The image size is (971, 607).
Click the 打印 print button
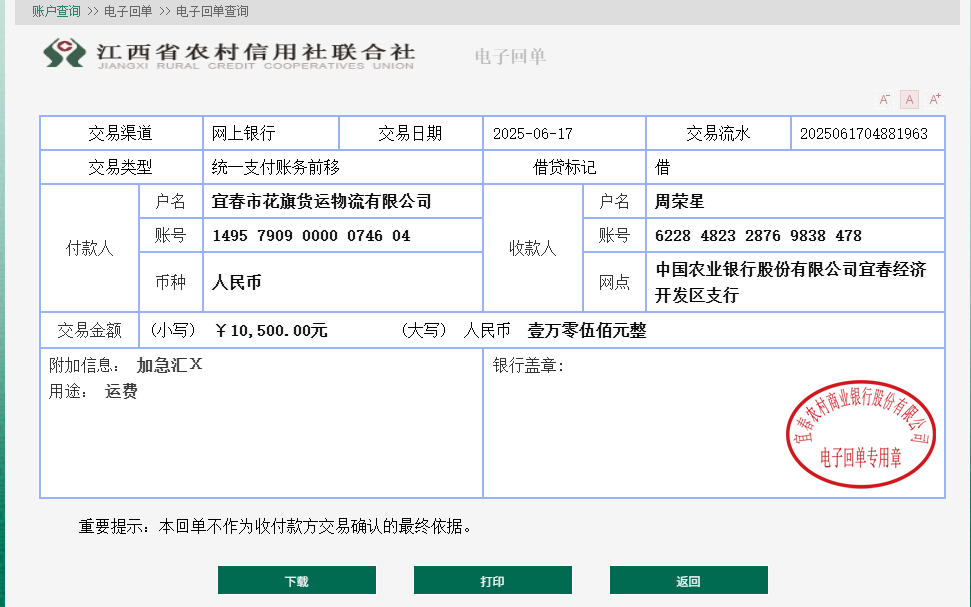pyautogui.click(x=492, y=580)
